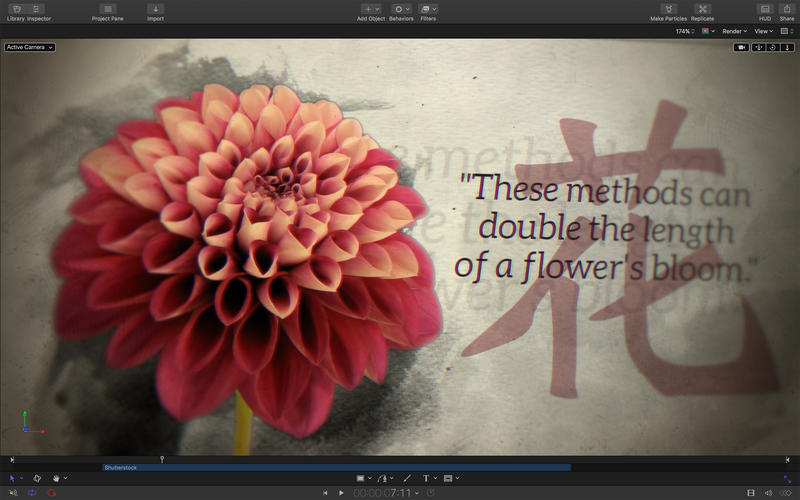Open the Inspector pane
The height and width of the screenshot is (500, 800).
point(36,9)
